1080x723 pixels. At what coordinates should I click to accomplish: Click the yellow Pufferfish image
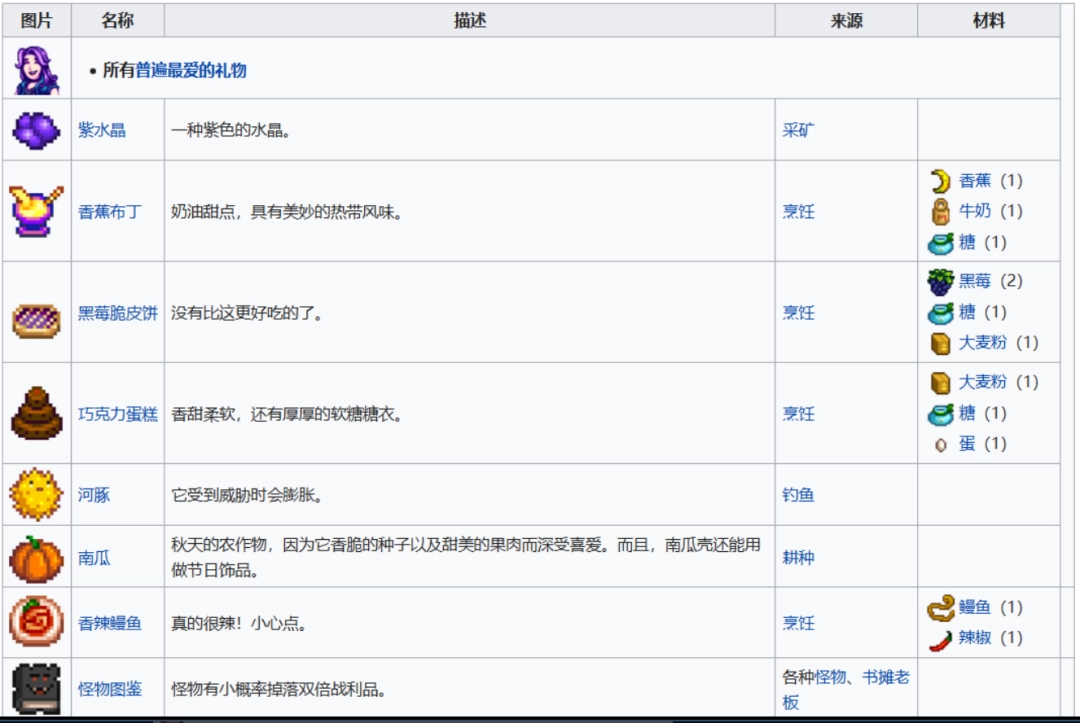[37, 494]
